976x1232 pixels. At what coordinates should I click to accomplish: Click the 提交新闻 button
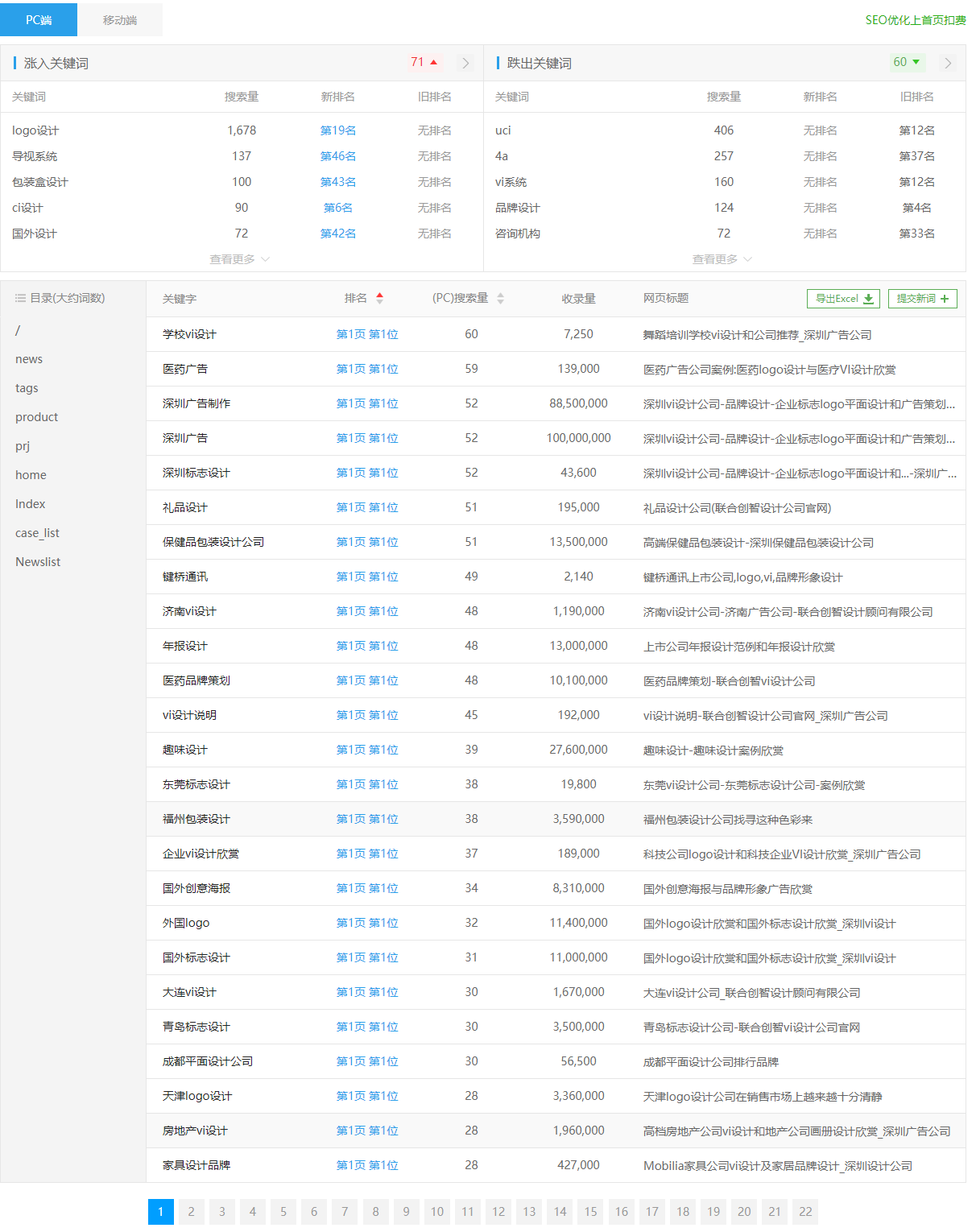tap(922, 299)
